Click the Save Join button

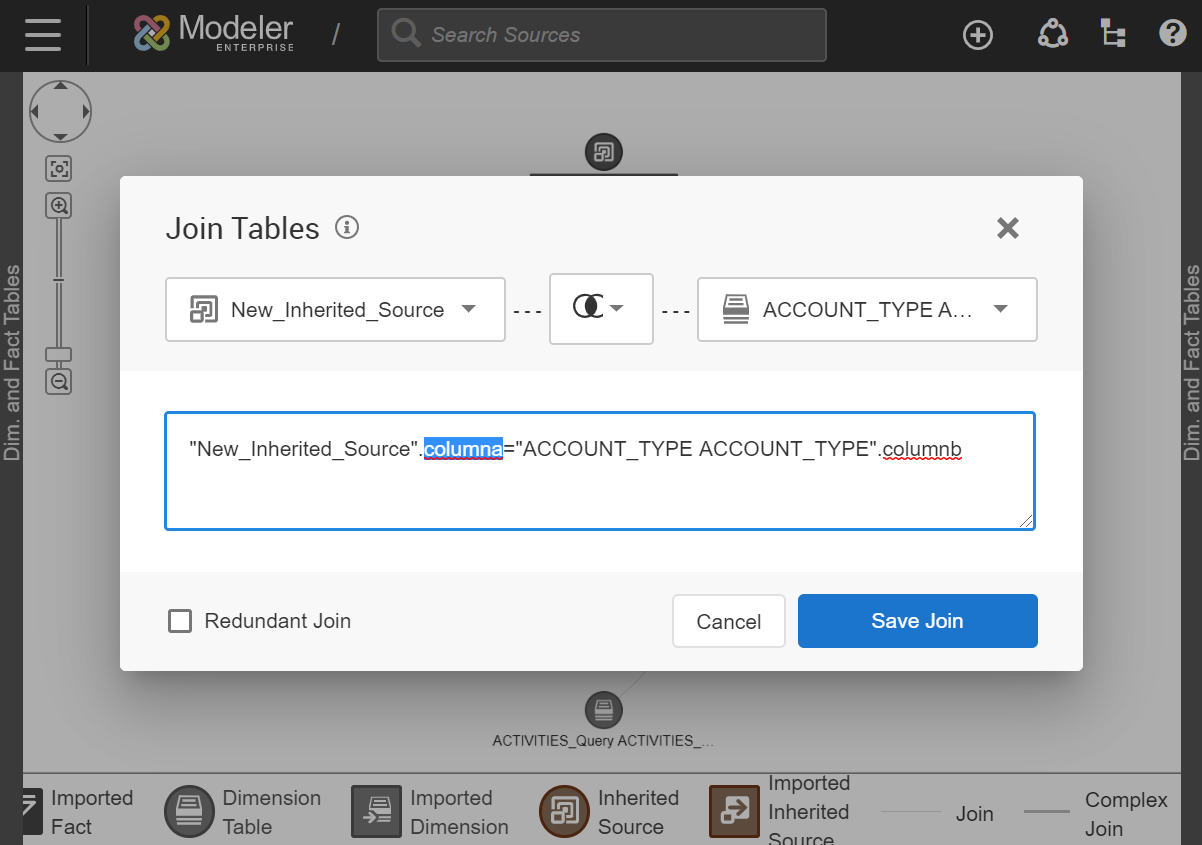[x=917, y=621]
